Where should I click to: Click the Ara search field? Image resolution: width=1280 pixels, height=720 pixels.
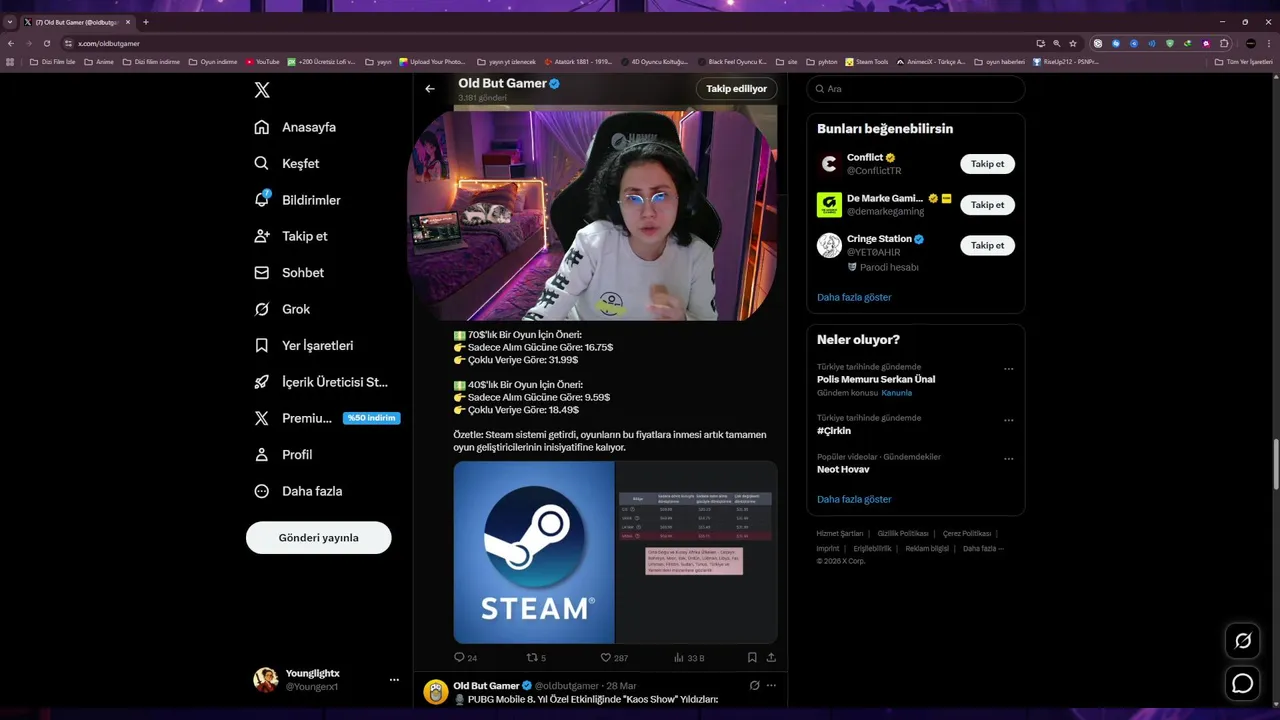click(915, 89)
